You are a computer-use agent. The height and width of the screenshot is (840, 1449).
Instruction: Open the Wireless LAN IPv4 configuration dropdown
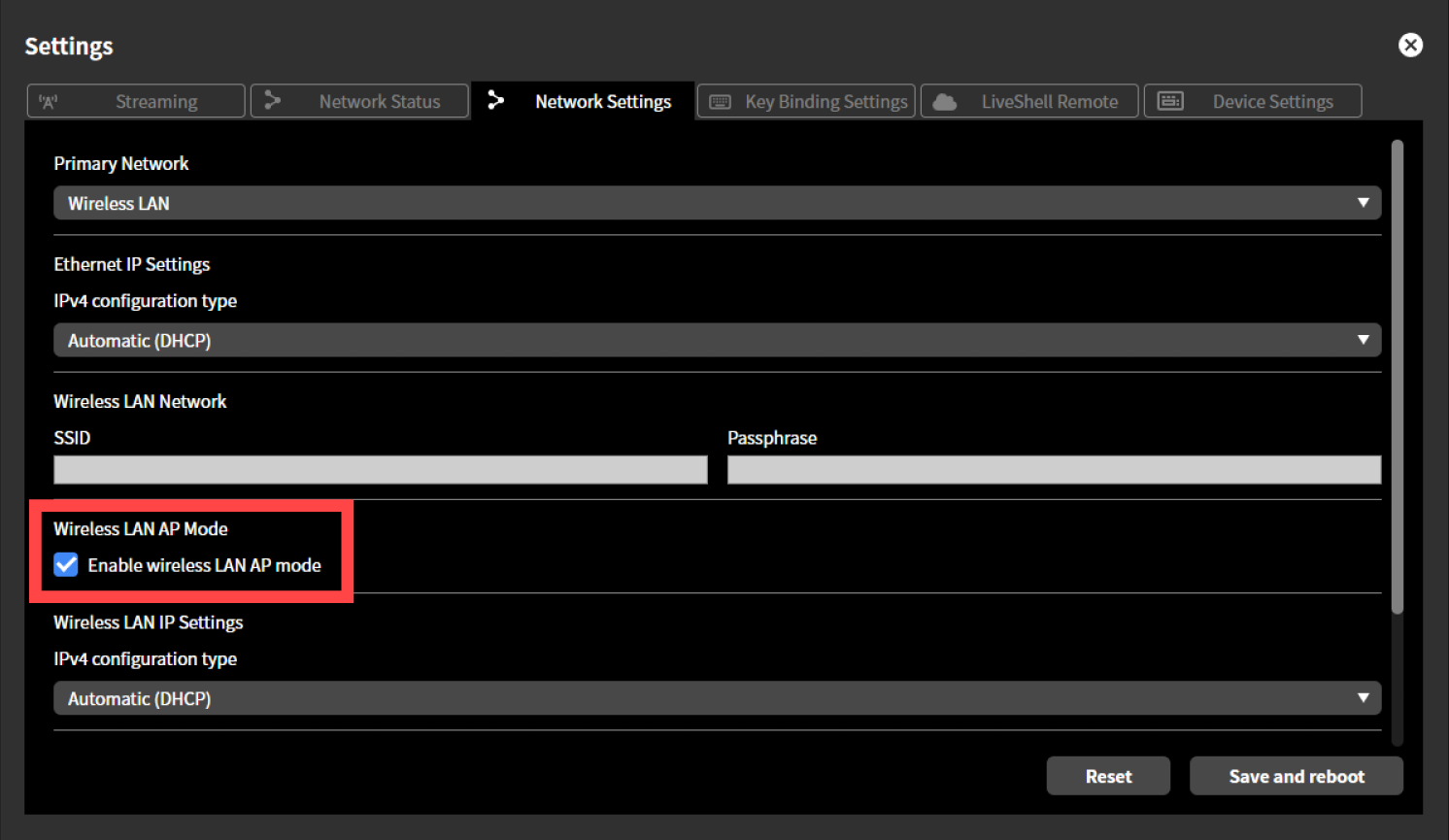coord(717,697)
